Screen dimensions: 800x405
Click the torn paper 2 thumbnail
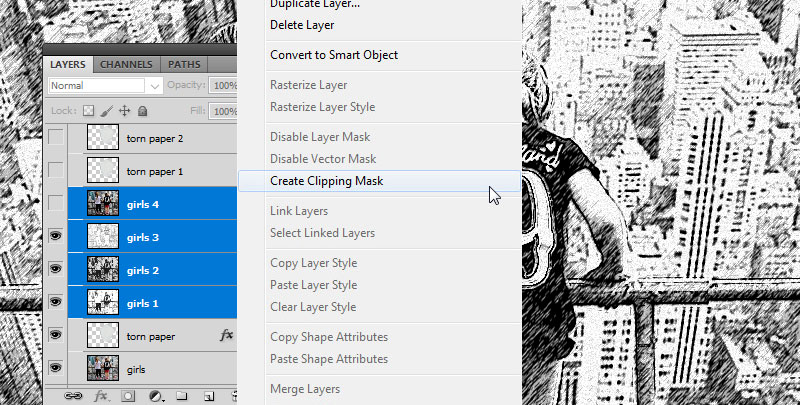coord(103,137)
